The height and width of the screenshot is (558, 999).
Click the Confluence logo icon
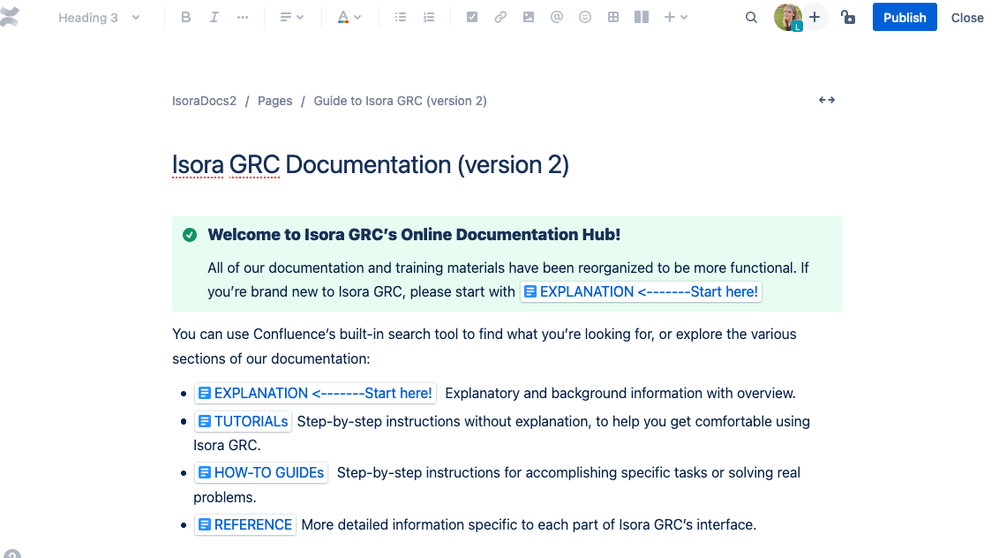click(x=9, y=17)
